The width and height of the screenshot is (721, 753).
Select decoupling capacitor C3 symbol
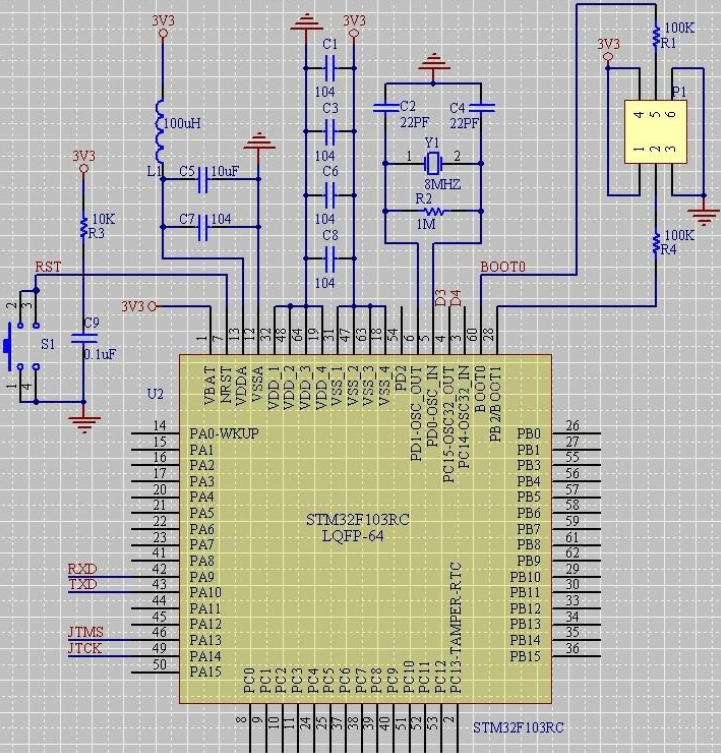[x=330, y=131]
